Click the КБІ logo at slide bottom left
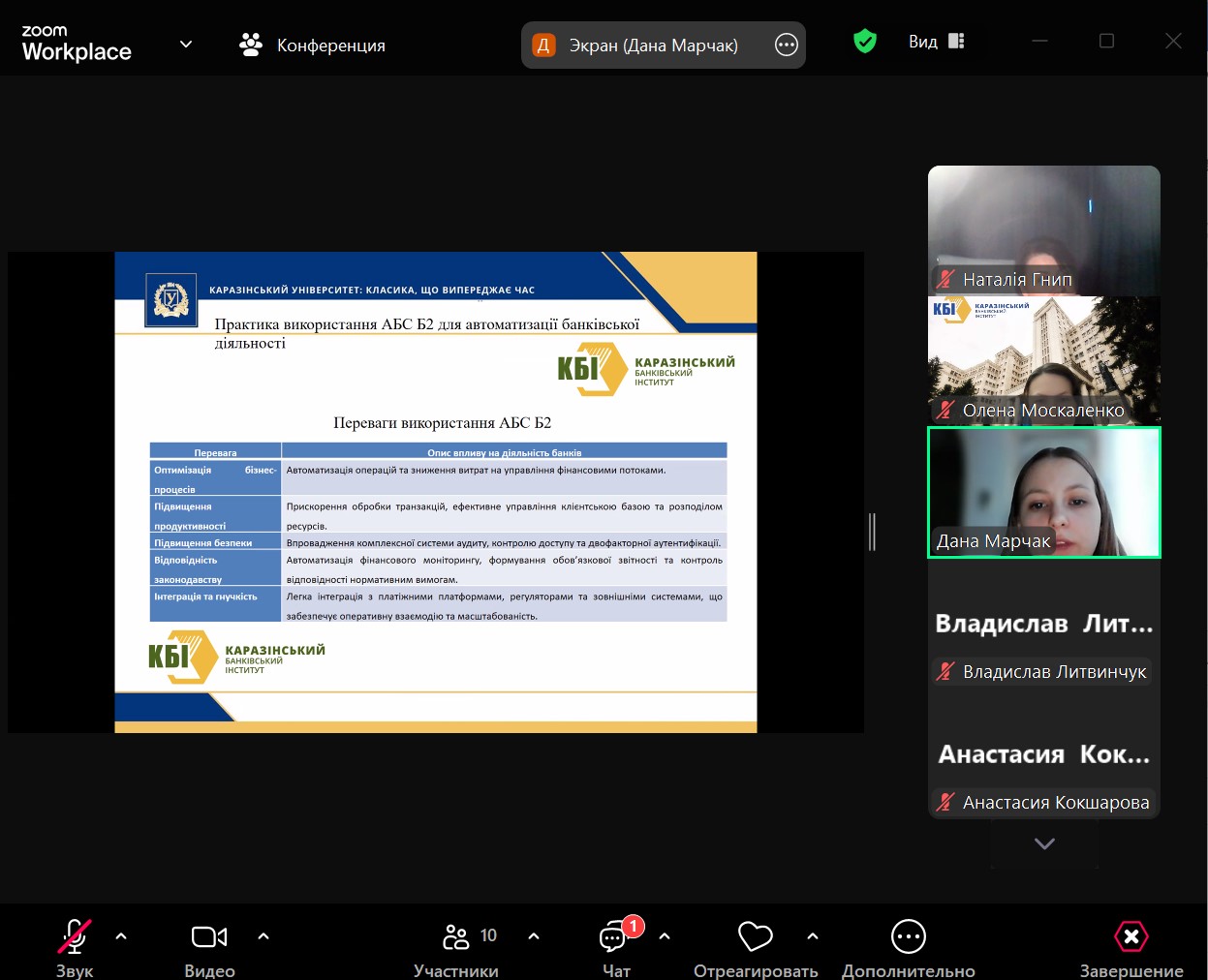1208x980 pixels. pyautogui.click(x=236, y=657)
